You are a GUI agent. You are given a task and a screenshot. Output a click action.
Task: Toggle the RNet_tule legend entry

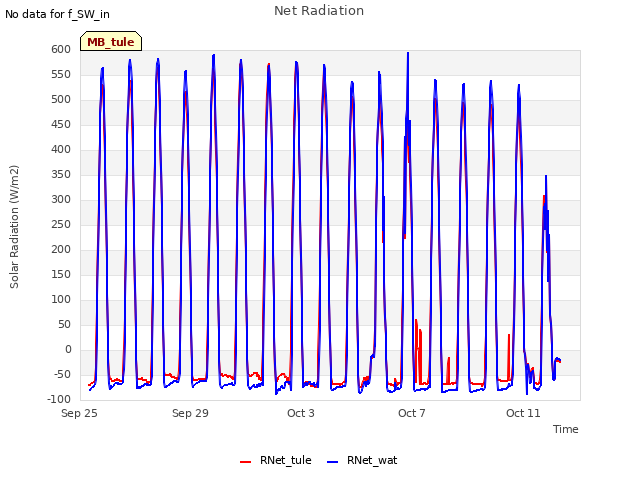tap(276, 460)
